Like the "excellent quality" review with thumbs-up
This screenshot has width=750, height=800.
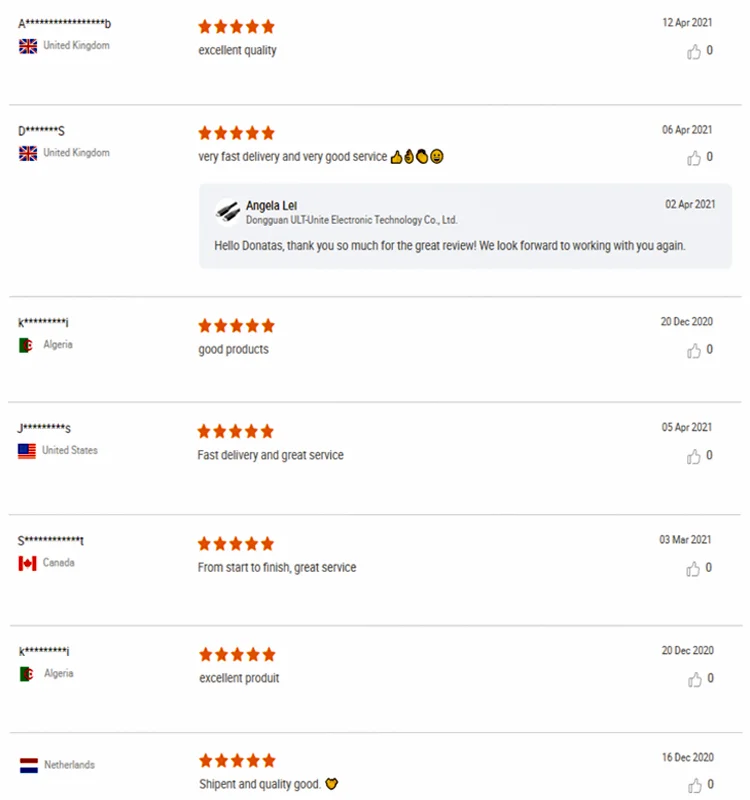[x=694, y=52]
